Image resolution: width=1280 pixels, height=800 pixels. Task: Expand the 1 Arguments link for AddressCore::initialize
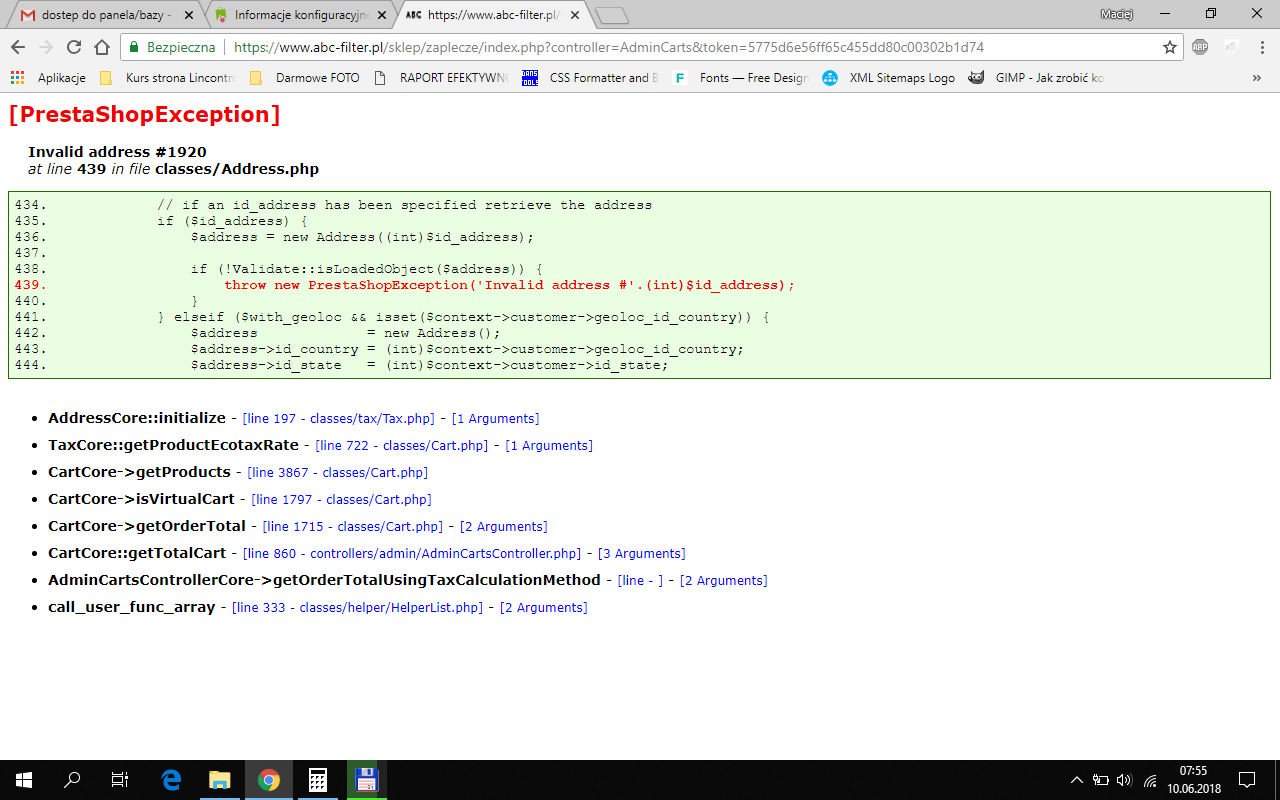point(495,419)
